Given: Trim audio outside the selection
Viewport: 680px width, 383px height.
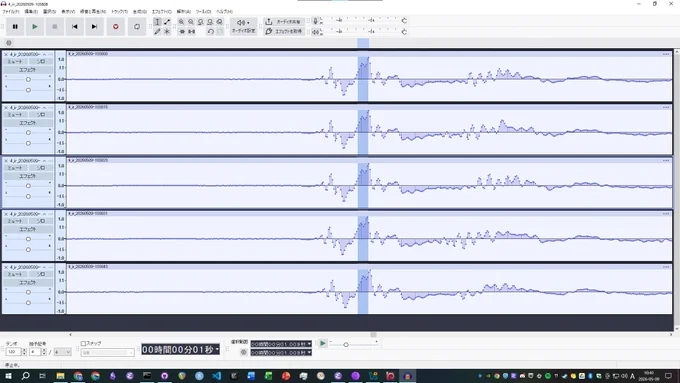Looking at the screenshot, I should tap(182, 32).
